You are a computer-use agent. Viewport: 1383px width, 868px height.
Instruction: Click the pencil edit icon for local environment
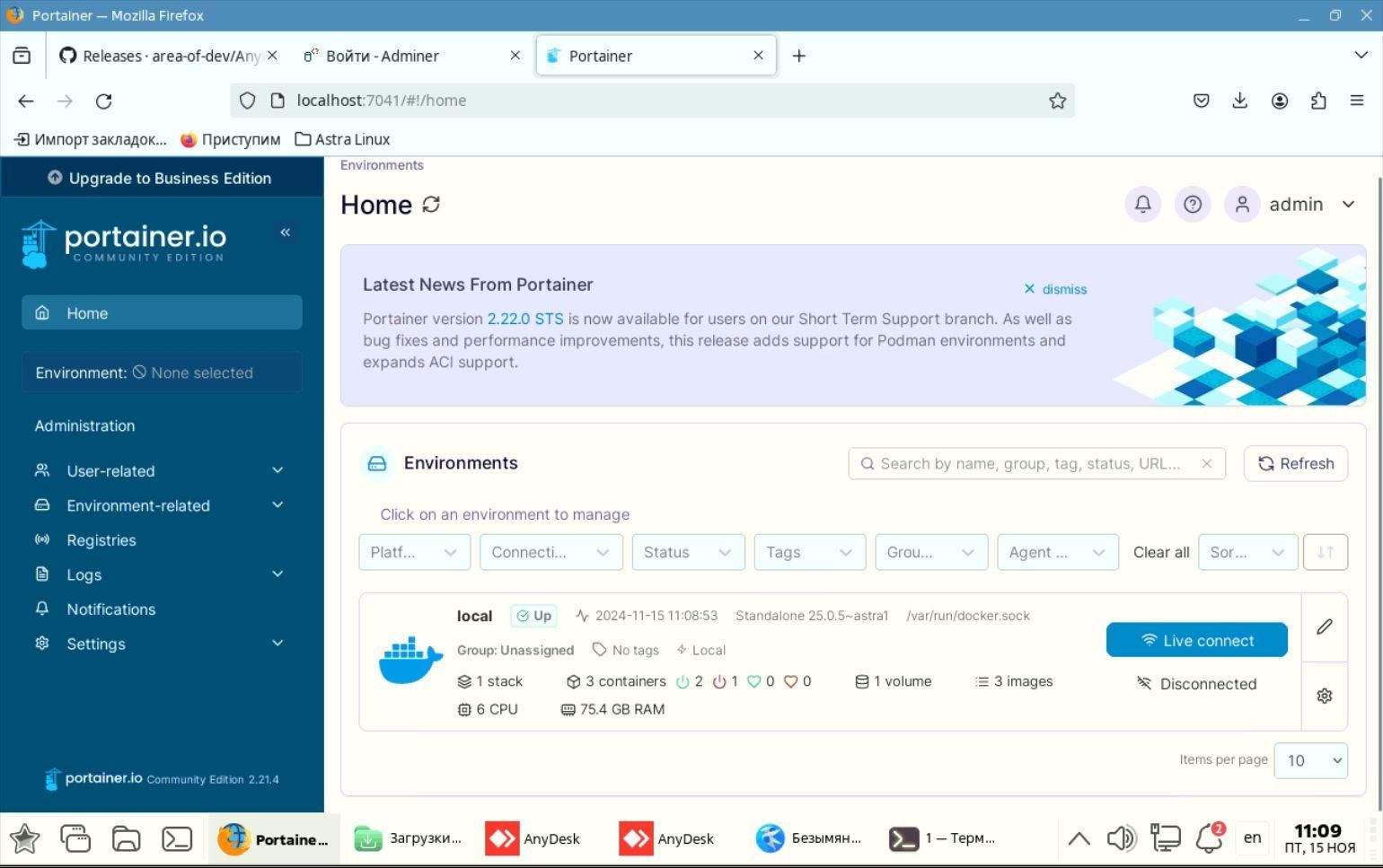coord(1325,627)
